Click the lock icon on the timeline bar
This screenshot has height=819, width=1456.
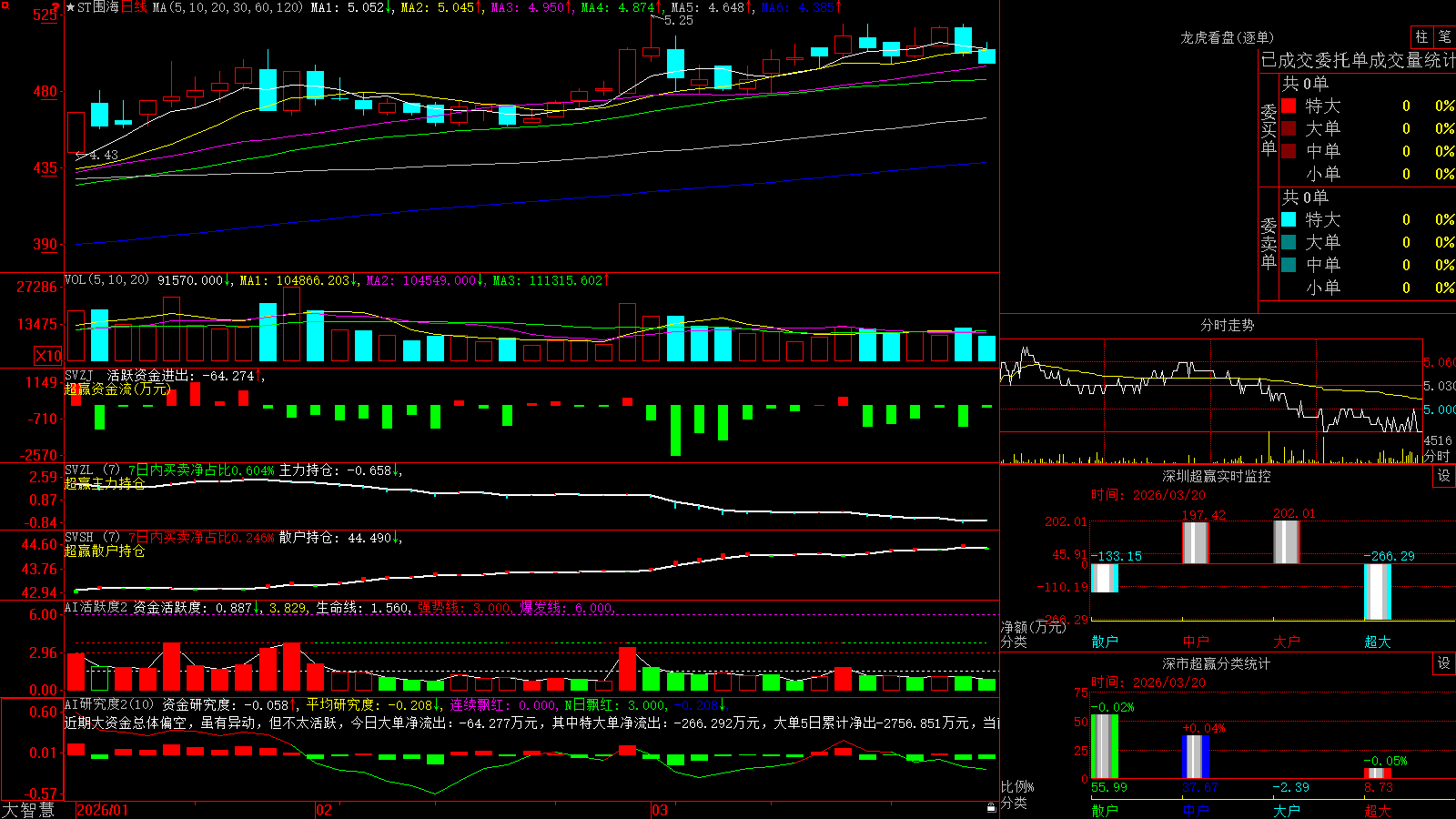[x=992, y=808]
